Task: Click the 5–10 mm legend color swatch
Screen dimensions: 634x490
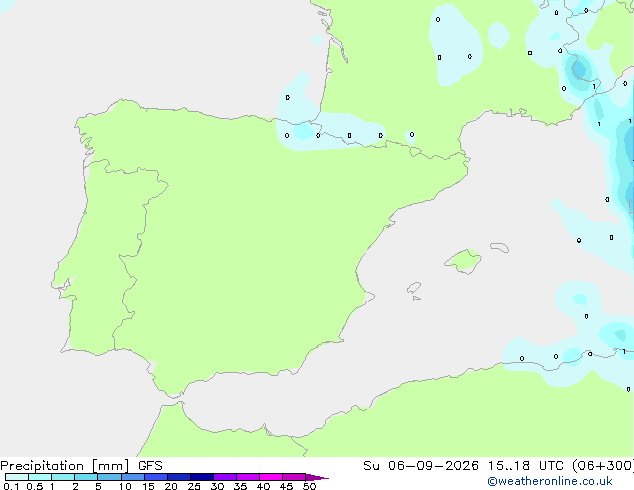Action: pyautogui.click(x=109, y=477)
